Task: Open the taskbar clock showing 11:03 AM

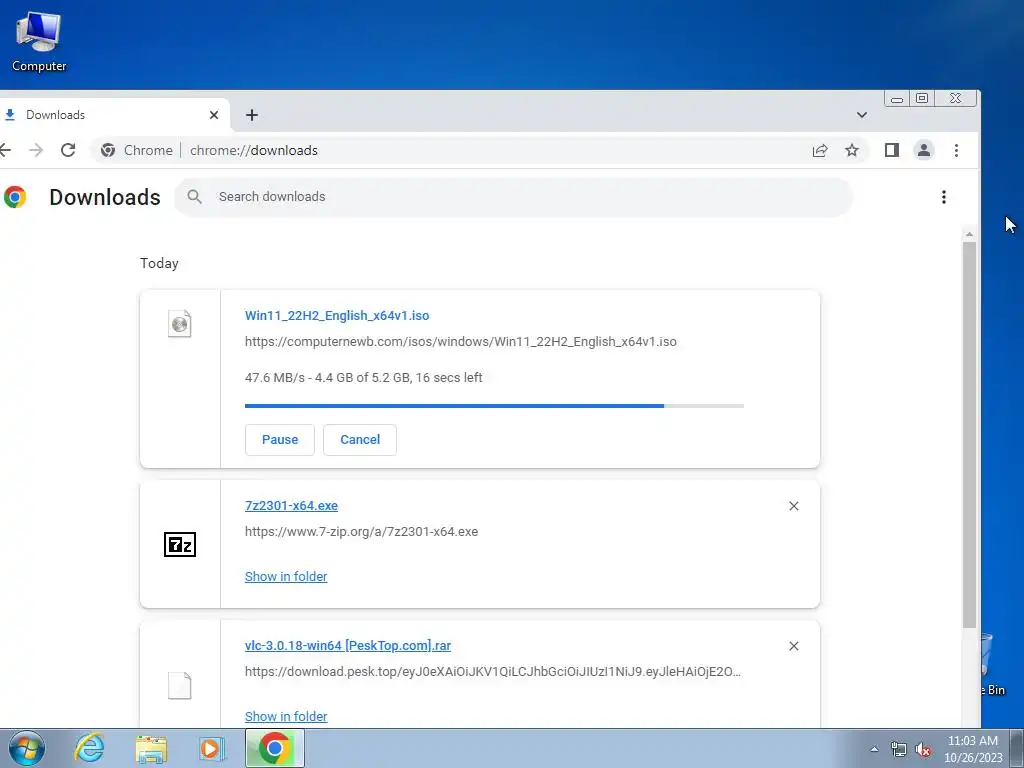Action: tap(972, 749)
